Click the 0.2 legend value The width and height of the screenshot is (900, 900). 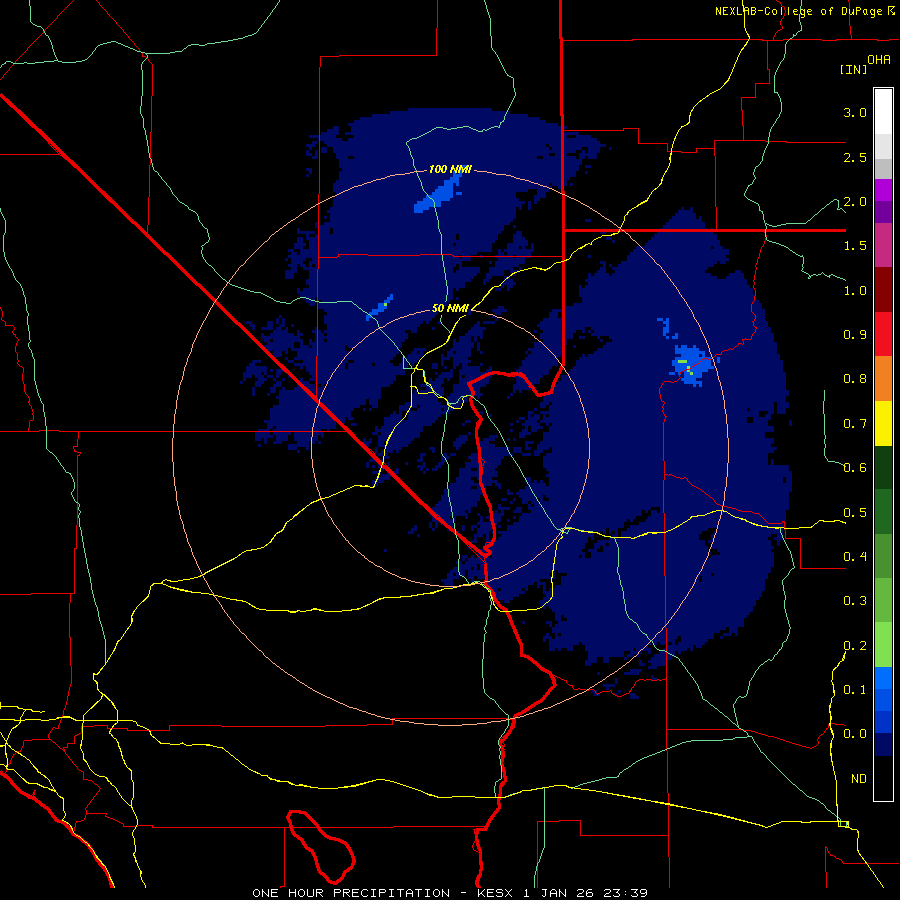pyautogui.click(x=855, y=645)
